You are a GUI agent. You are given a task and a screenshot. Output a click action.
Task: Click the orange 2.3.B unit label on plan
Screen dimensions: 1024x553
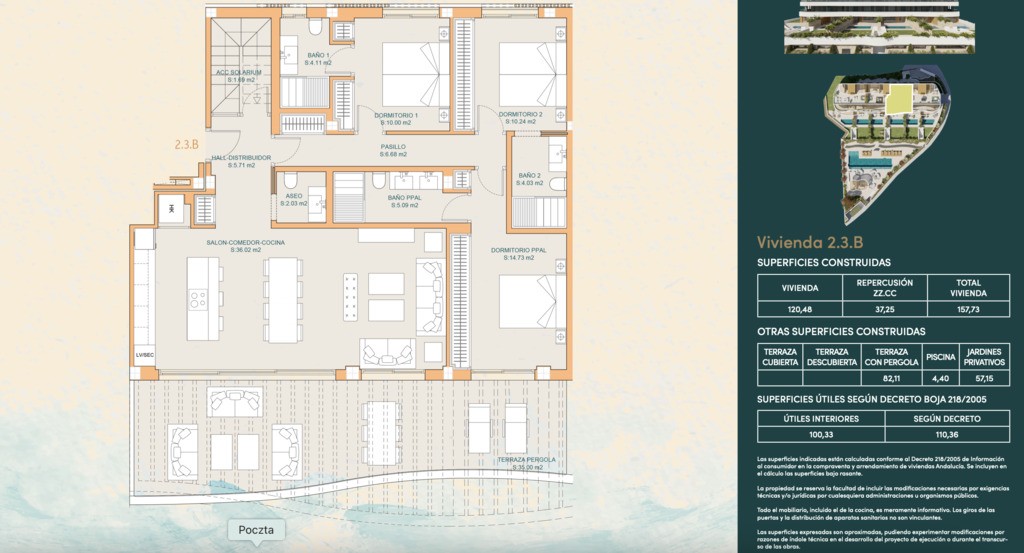[x=187, y=145]
